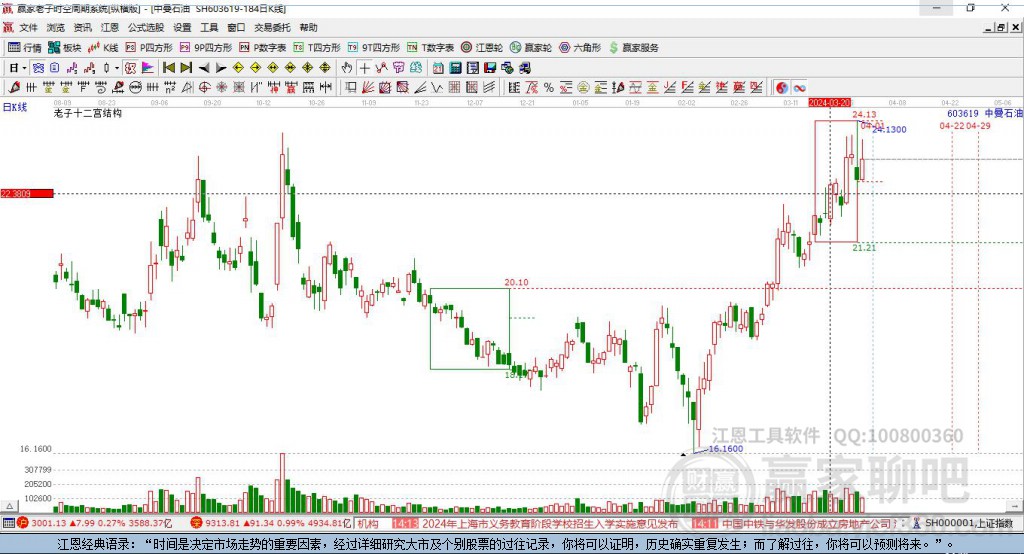
Task: Click the 日K线 chart label
Action: pos(15,107)
